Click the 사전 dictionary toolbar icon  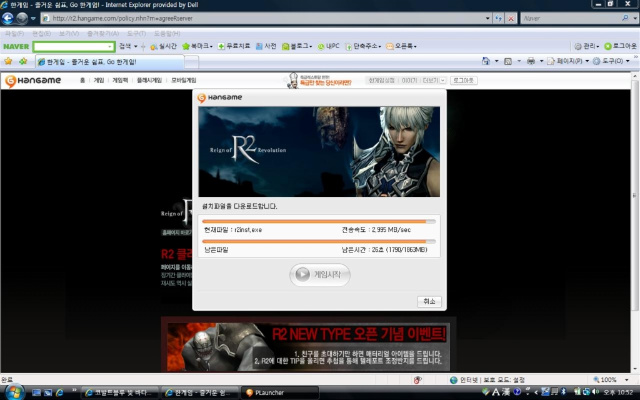point(266,47)
